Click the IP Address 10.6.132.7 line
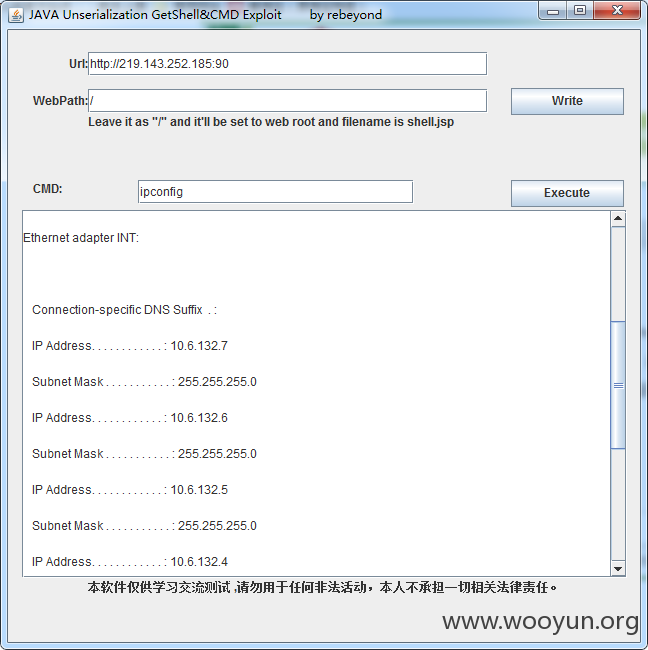 pos(130,346)
